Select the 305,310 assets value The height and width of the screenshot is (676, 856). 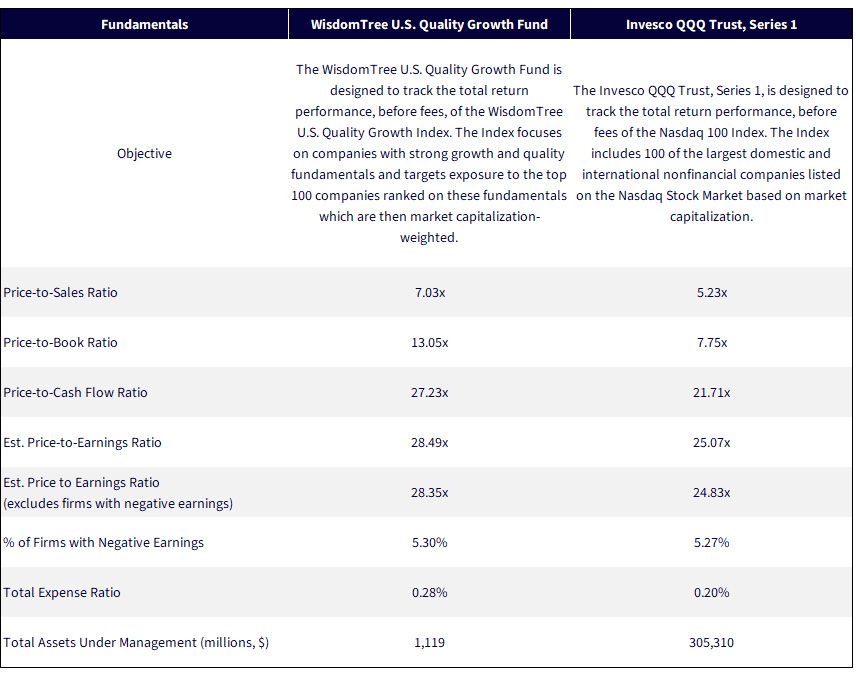coord(711,643)
